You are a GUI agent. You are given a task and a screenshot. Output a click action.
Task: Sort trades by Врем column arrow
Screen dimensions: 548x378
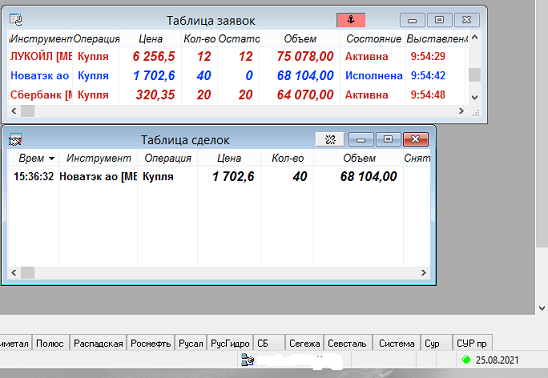click(52, 159)
